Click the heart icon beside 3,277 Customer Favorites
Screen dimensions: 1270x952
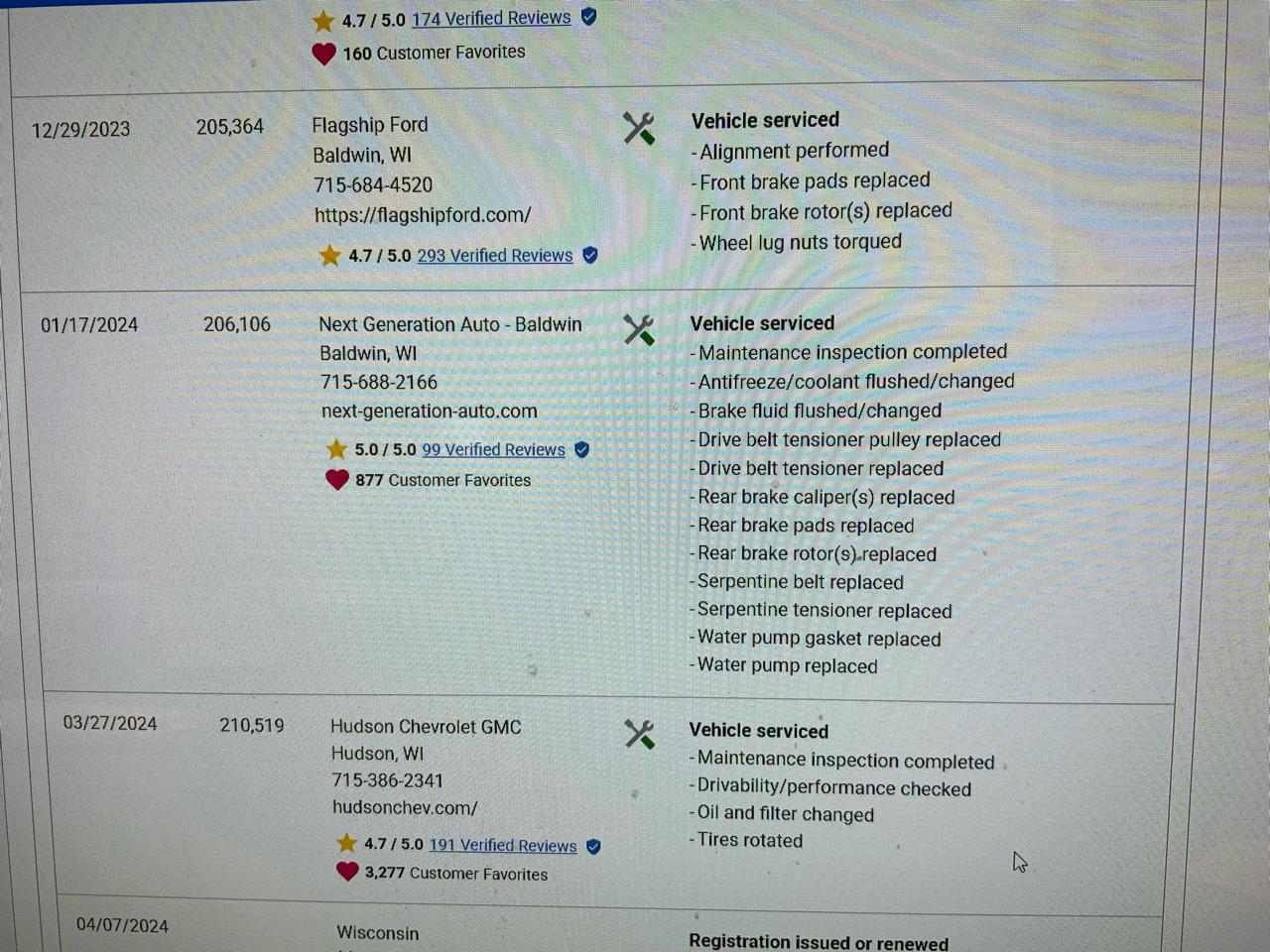[x=347, y=872]
